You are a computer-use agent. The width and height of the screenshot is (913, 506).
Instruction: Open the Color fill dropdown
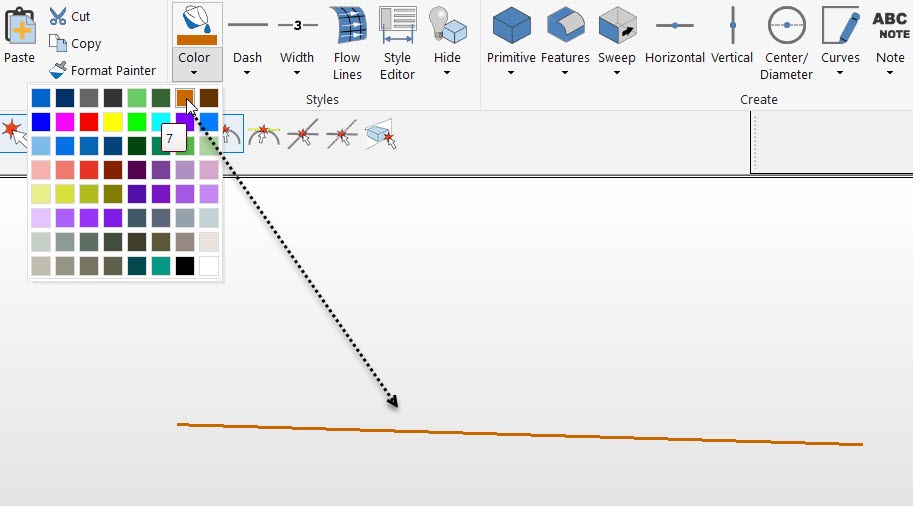click(194, 71)
